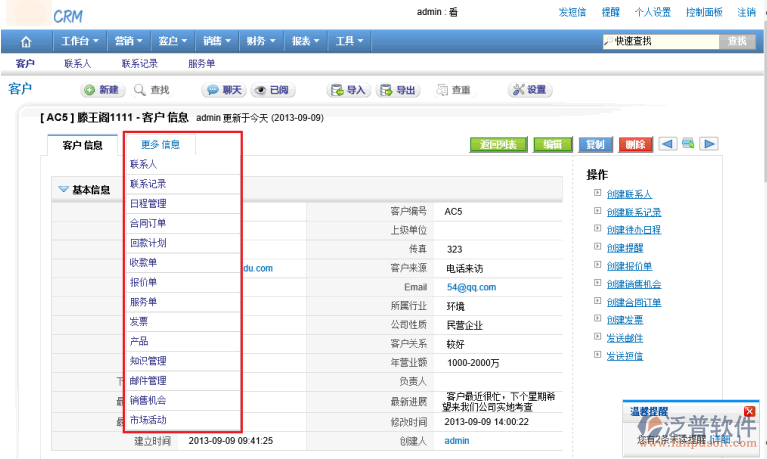Close the 温馨提醒 reminder popup
767x459 pixels.
[x=749, y=411]
